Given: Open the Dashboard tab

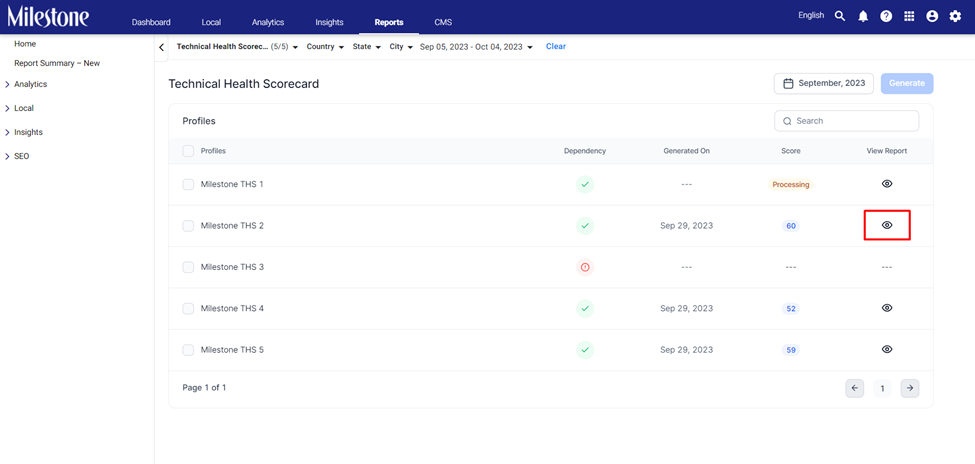Looking at the screenshot, I should pyautogui.click(x=151, y=22).
